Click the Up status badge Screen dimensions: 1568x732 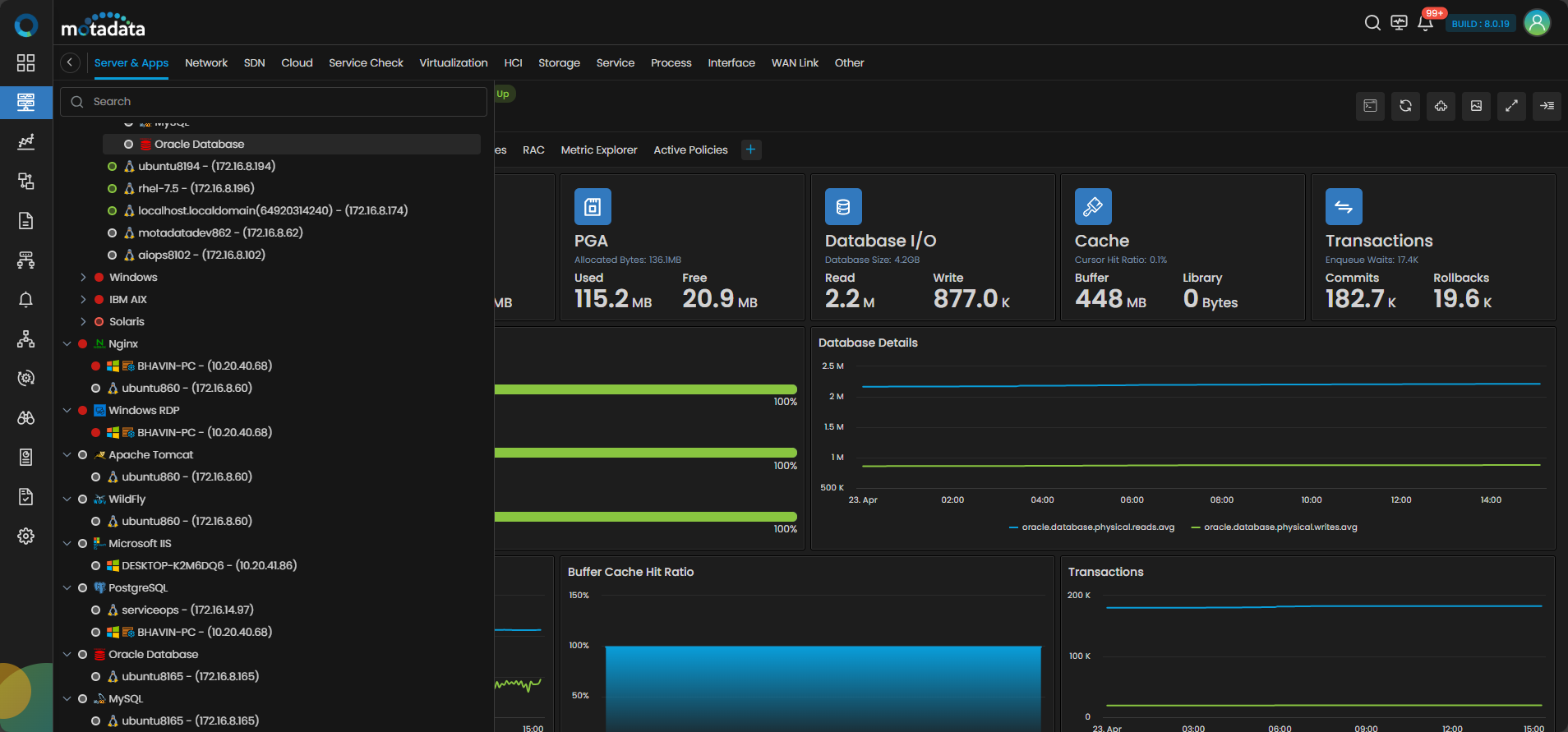[x=503, y=94]
